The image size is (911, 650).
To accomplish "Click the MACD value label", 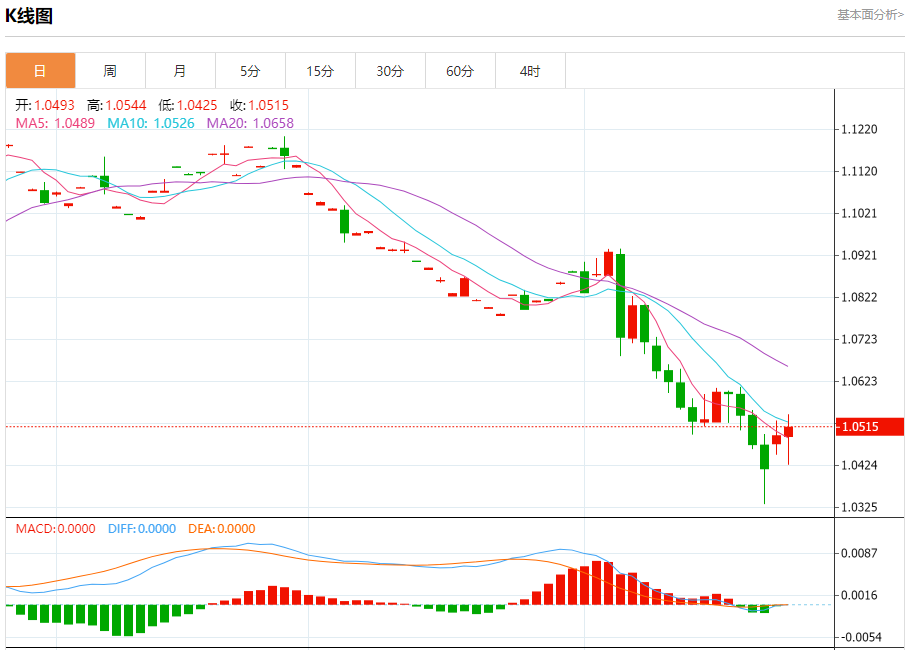I will [x=55, y=529].
